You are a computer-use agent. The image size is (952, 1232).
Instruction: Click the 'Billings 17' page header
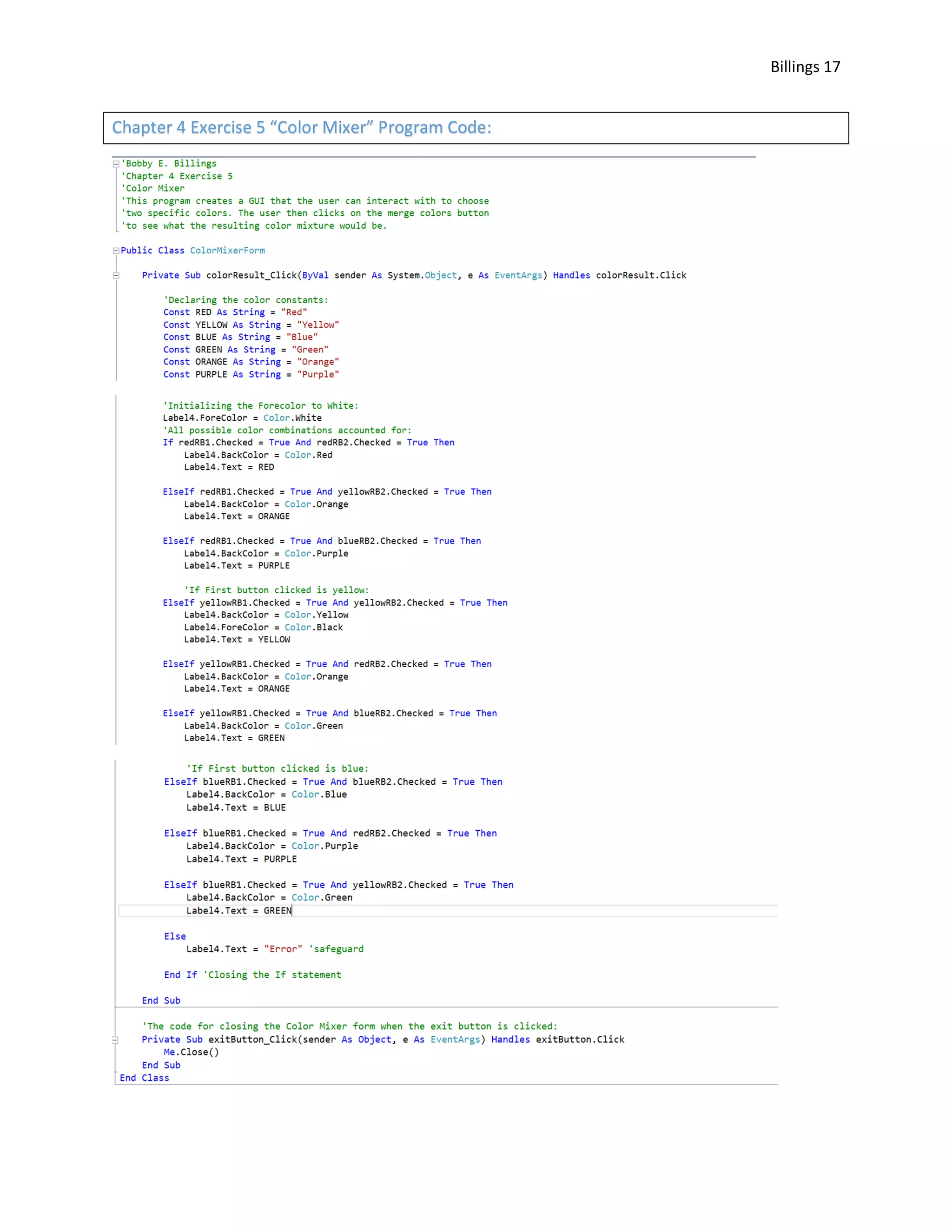[805, 67]
